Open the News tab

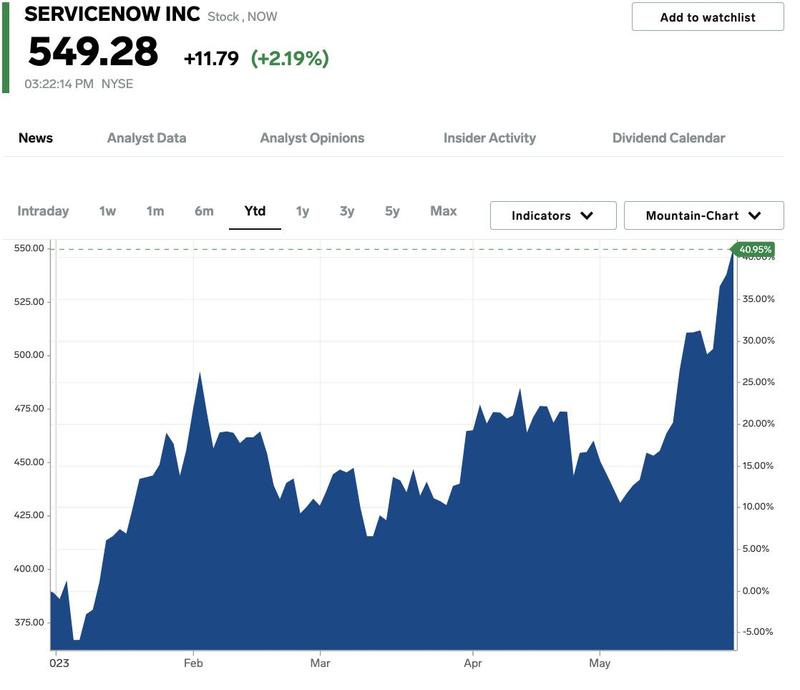(36, 138)
